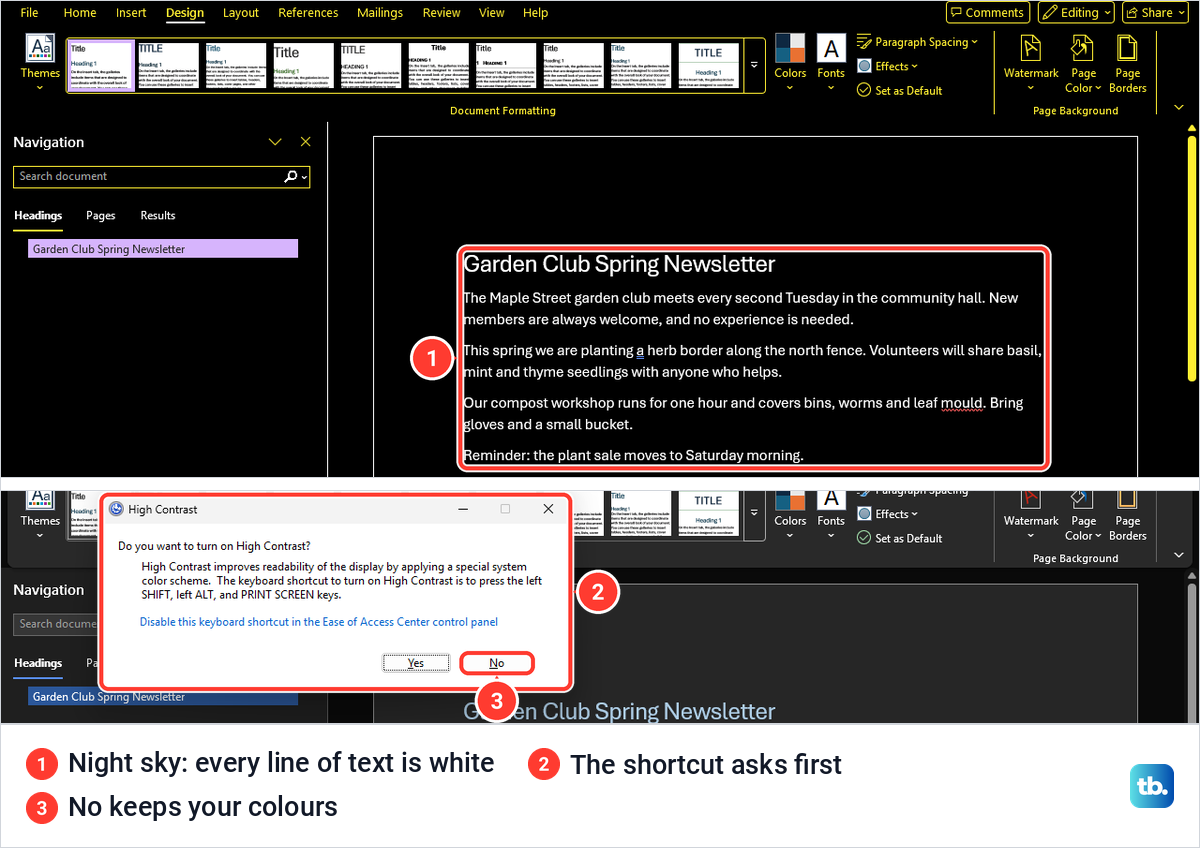This screenshot has width=1200, height=848.
Task: Switch to the Layout ribbon tab
Action: 241,13
